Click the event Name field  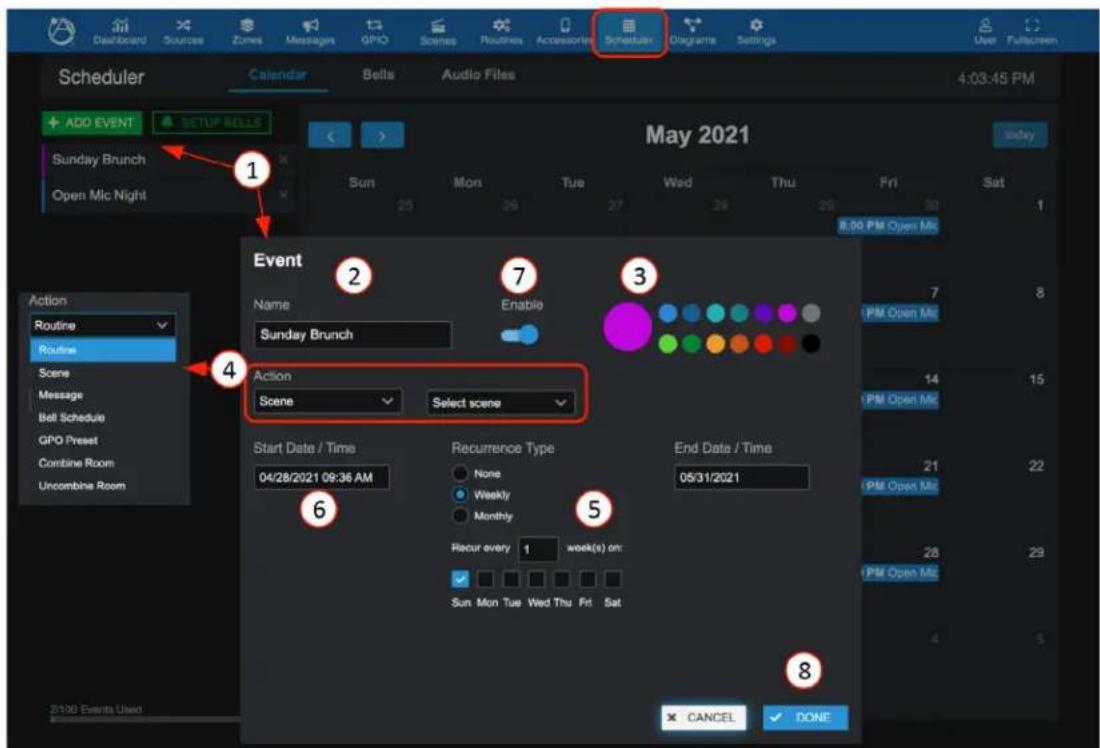pyautogui.click(x=352, y=335)
